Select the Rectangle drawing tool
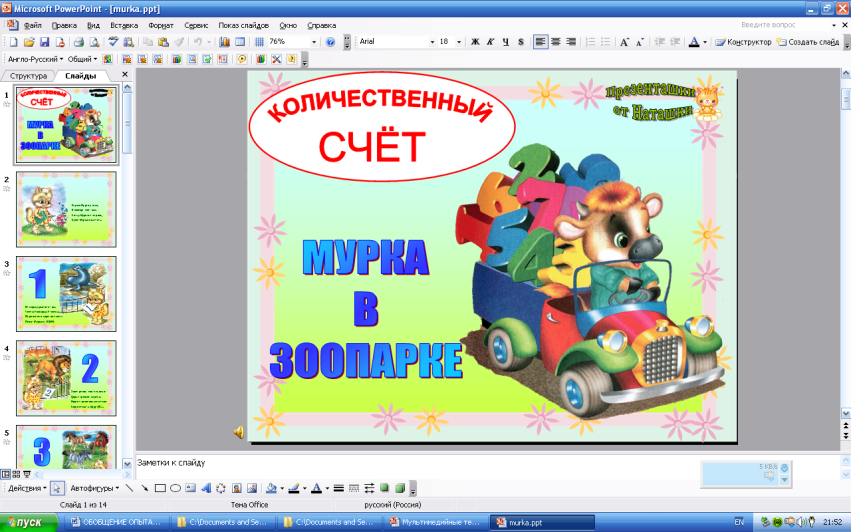 coord(160,488)
